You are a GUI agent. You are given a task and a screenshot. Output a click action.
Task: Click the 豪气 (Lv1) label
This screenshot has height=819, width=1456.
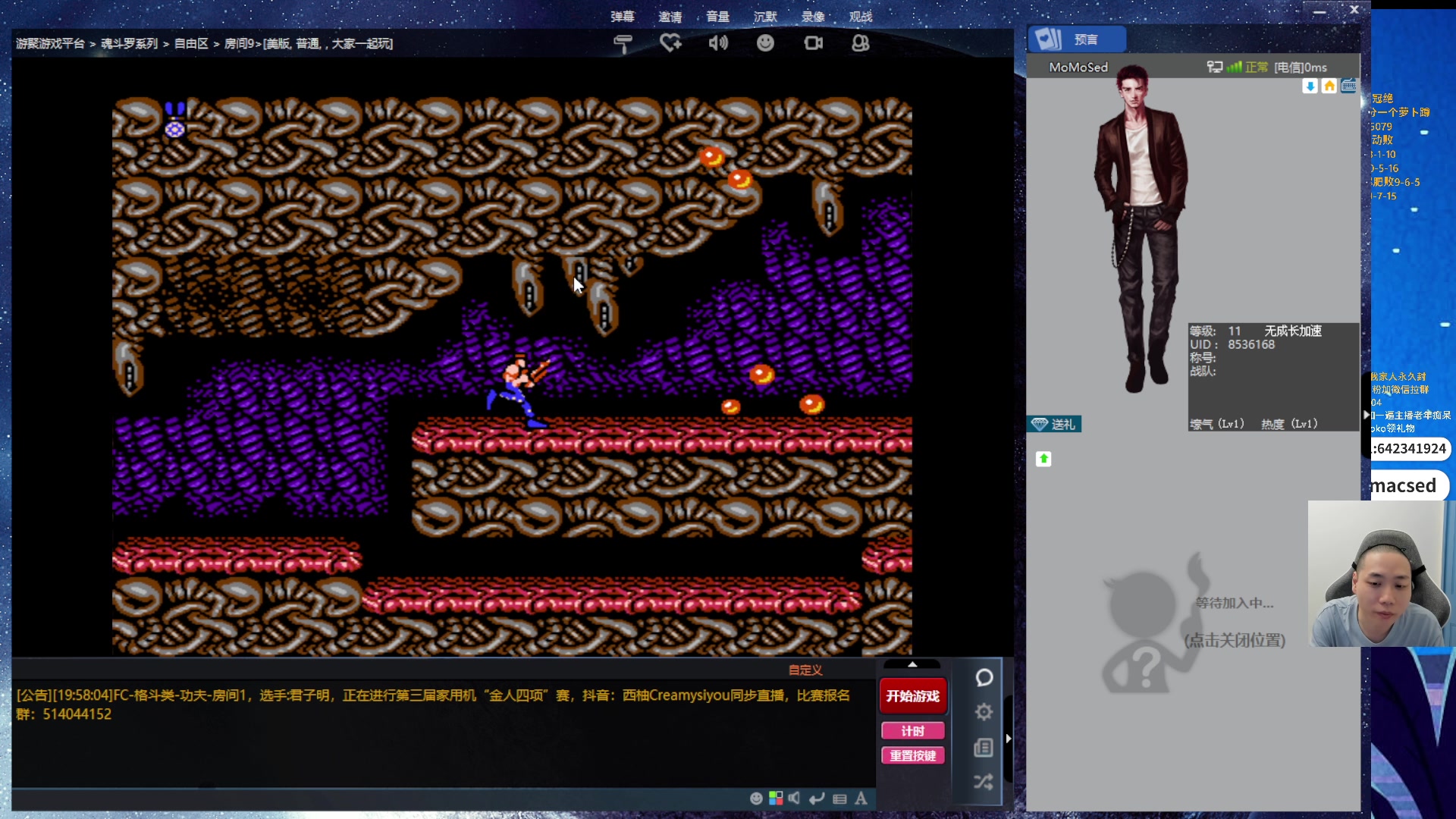1217,424
